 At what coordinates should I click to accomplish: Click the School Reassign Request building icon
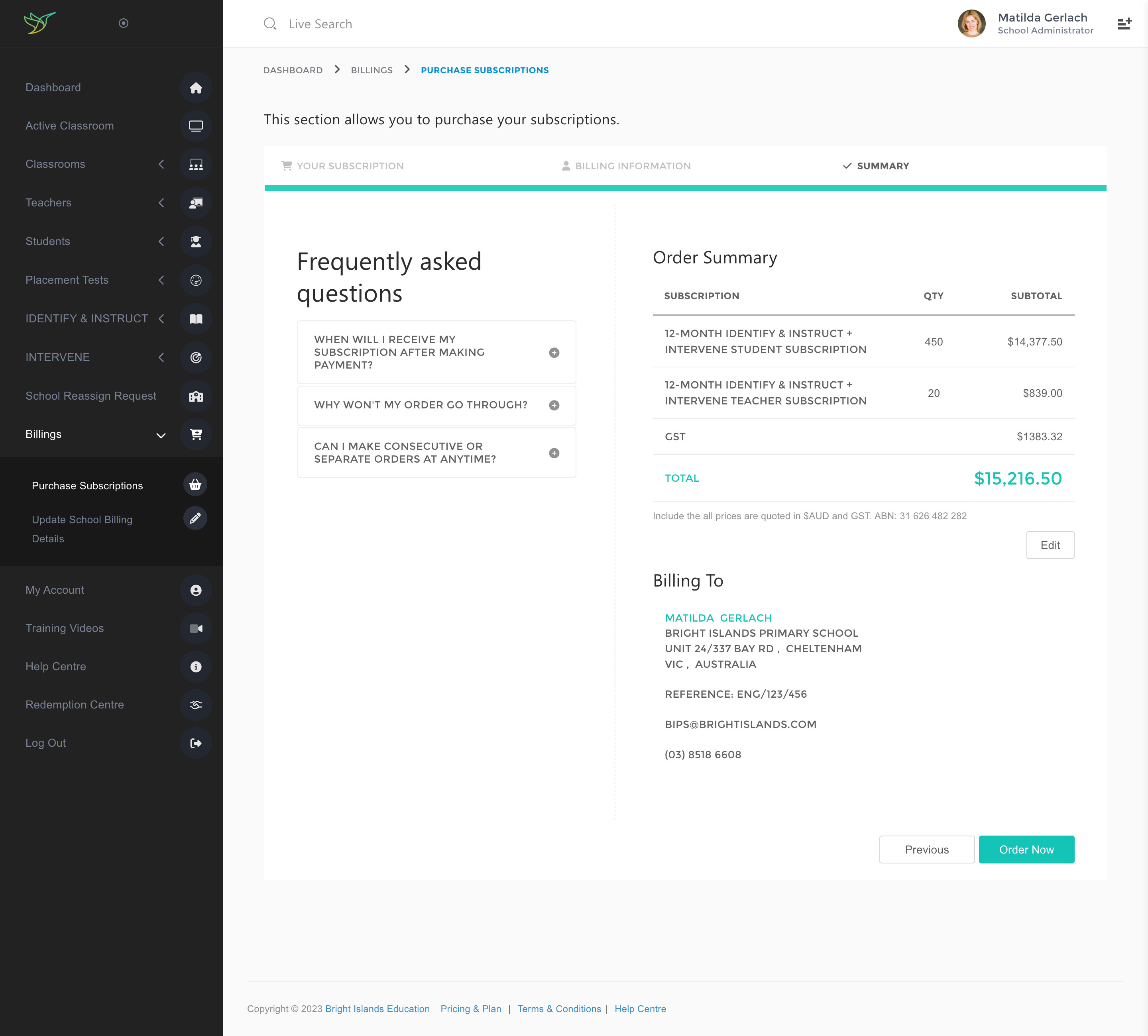click(195, 396)
